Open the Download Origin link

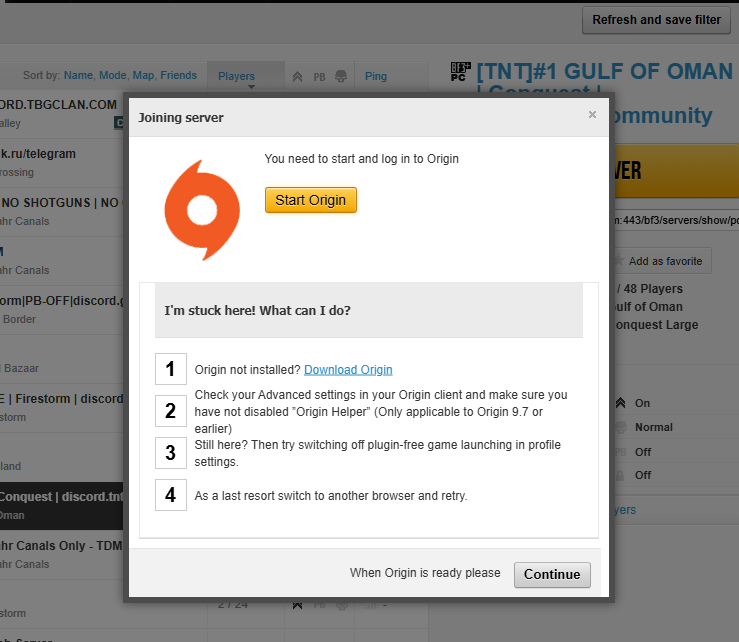(x=348, y=370)
